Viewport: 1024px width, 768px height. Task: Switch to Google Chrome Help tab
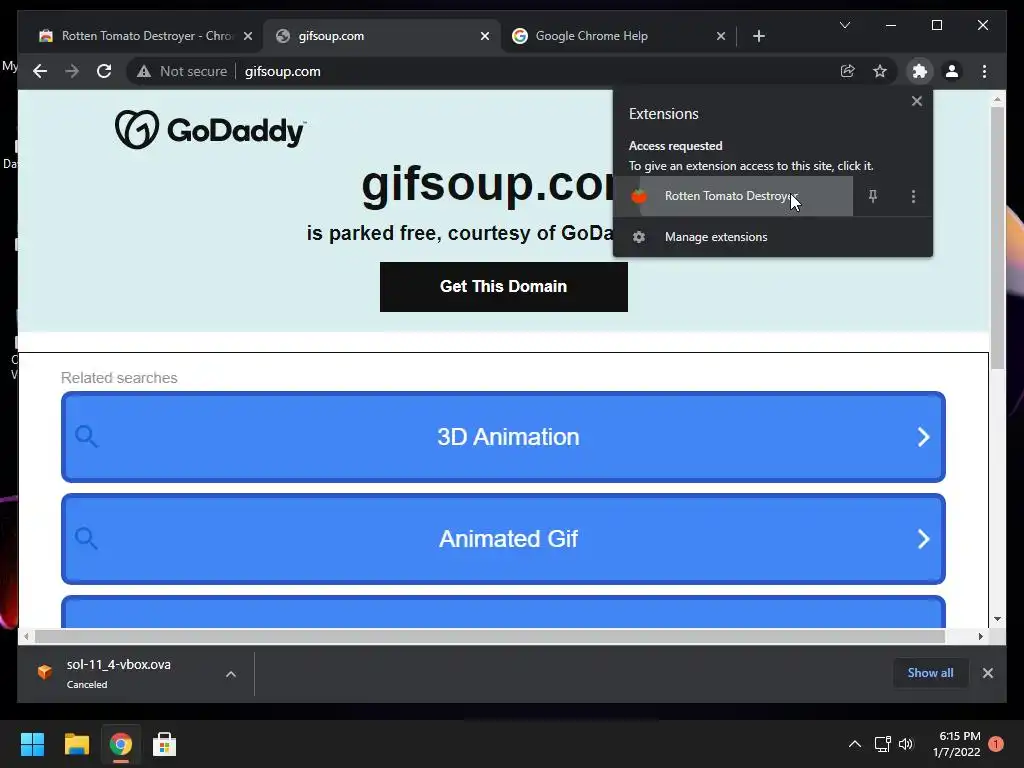pos(617,36)
